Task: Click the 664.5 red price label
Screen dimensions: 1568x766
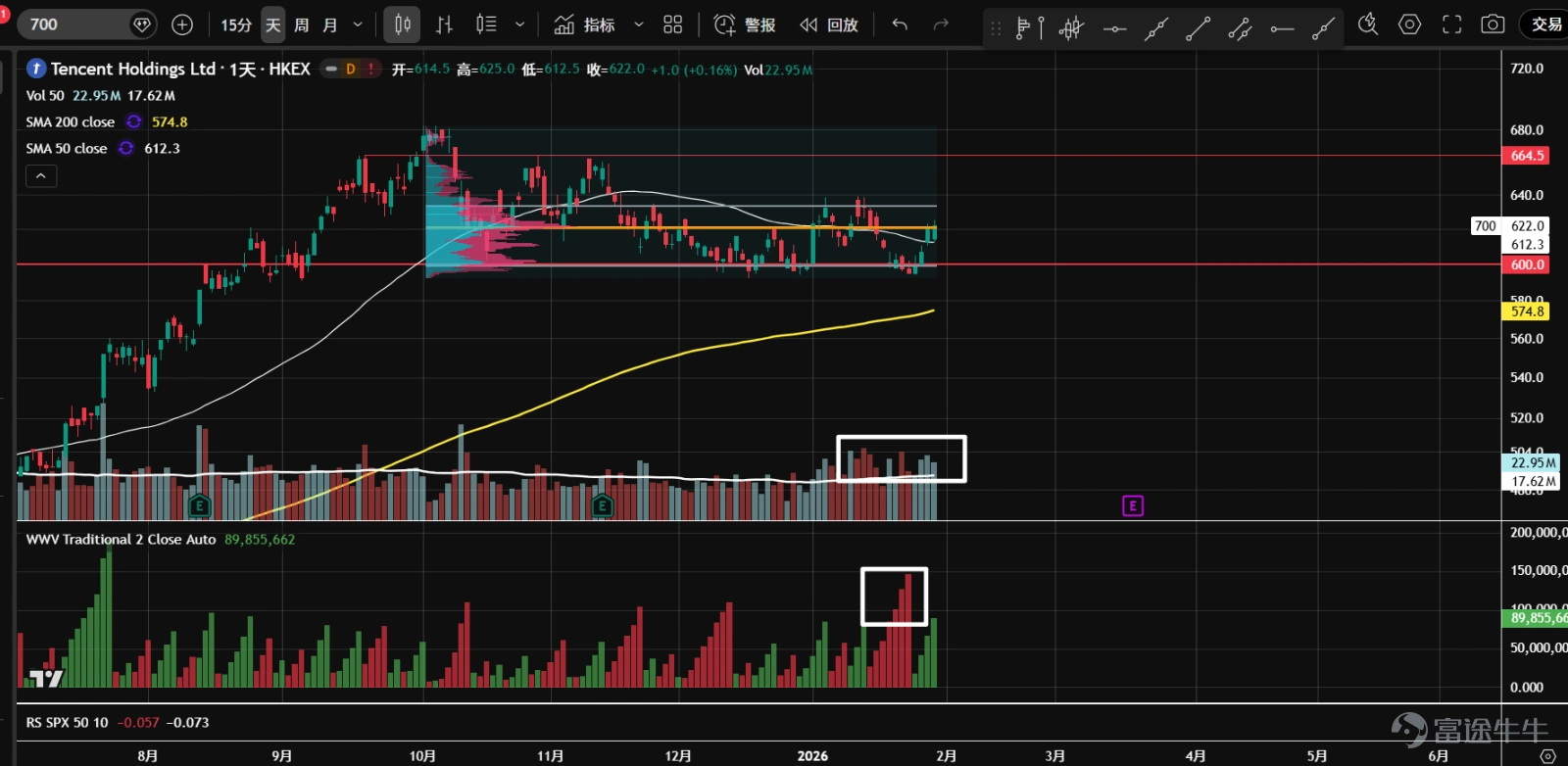Action: pyautogui.click(x=1527, y=156)
